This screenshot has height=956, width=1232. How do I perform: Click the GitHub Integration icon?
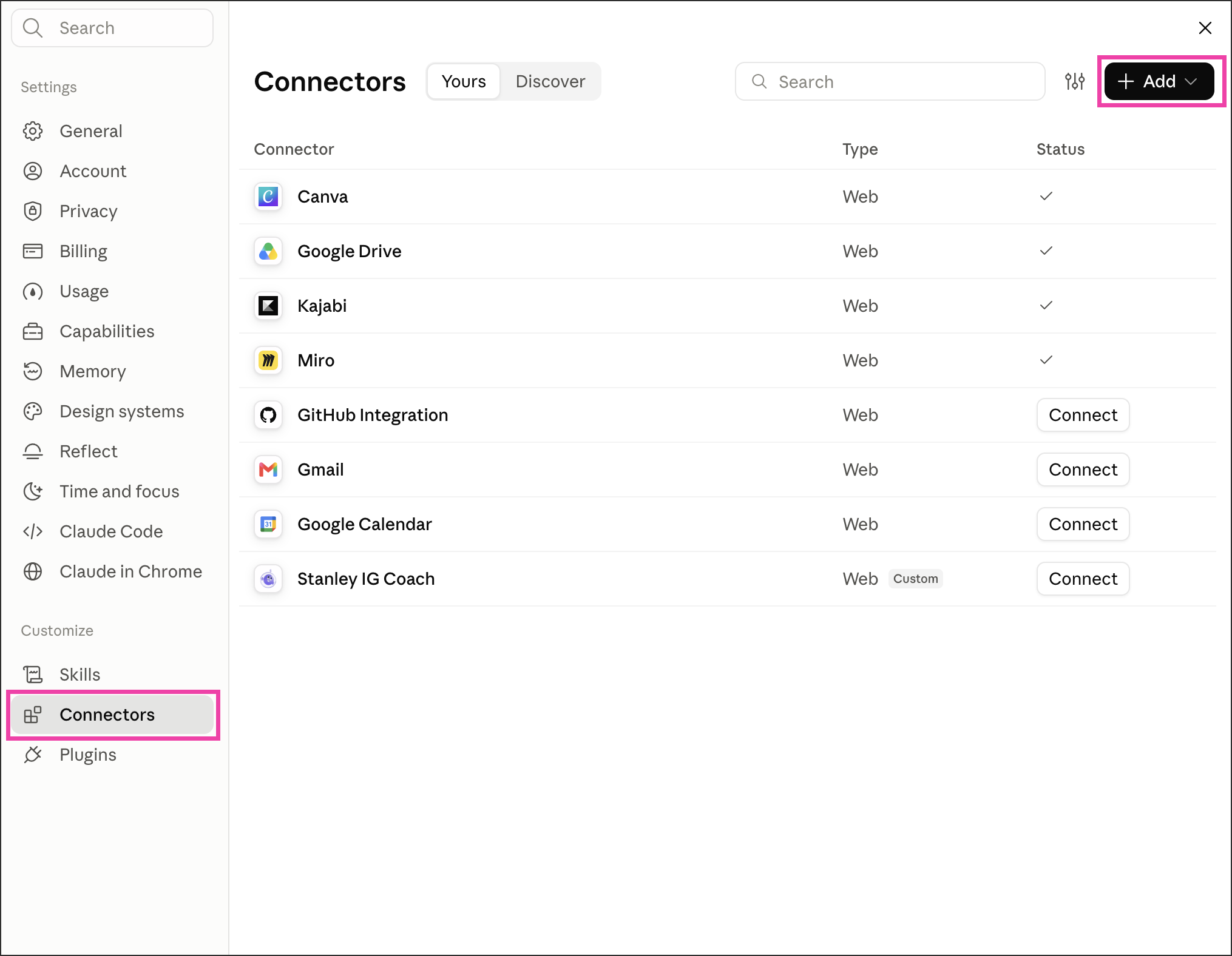click(268, 415)
